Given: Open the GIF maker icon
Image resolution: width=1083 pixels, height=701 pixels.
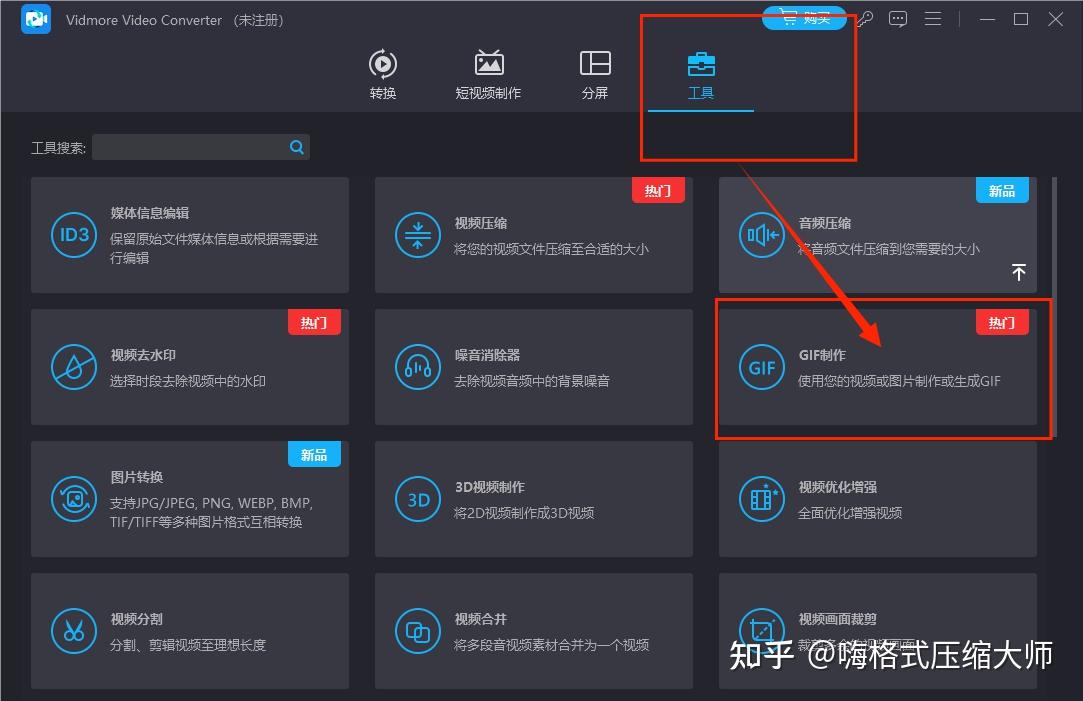Looking at the screenshot, I should (x=762, y=367).
